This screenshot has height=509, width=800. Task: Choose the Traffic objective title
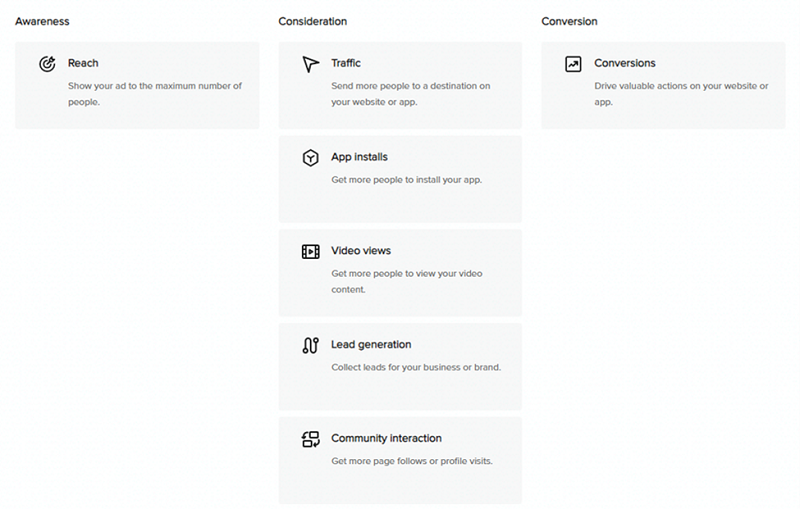(x=346, y=63)
